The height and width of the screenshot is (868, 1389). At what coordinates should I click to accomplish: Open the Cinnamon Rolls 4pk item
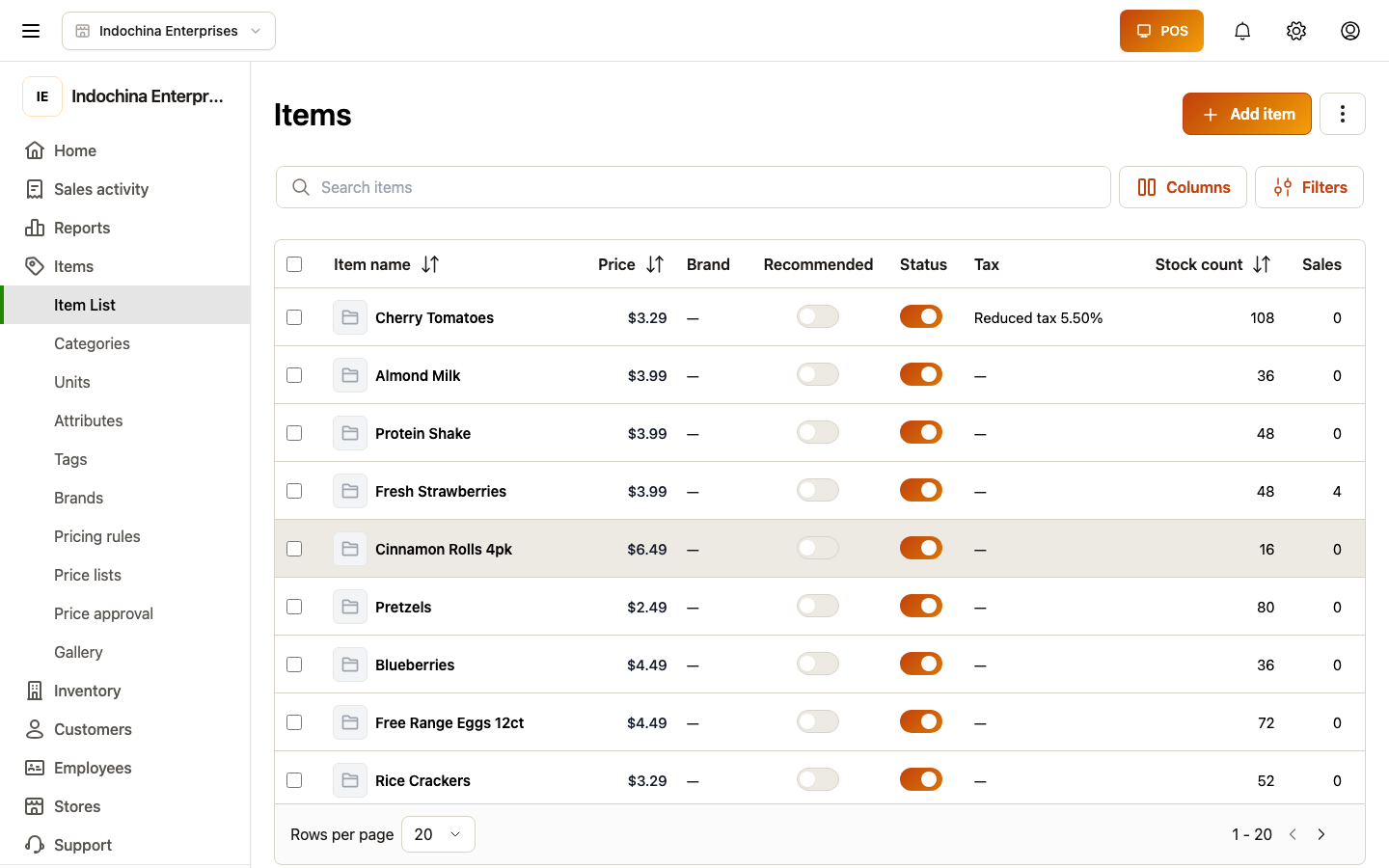point(444,549)
